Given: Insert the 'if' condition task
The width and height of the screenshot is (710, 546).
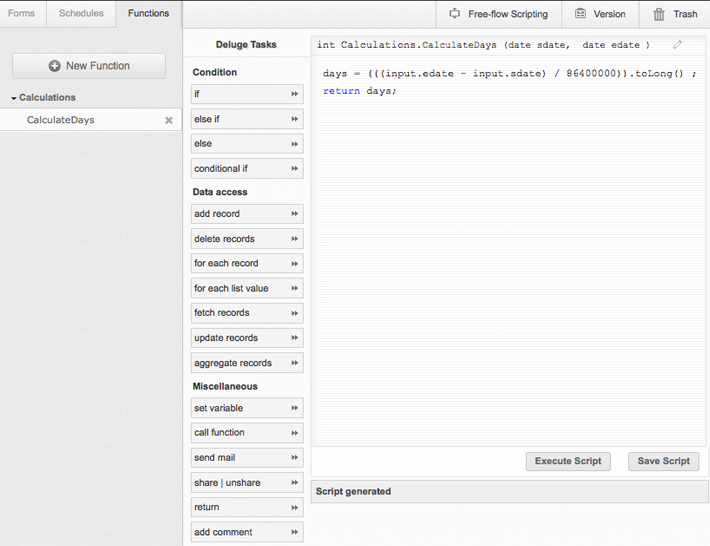Looking at the screenshot, I should (247, 94).
